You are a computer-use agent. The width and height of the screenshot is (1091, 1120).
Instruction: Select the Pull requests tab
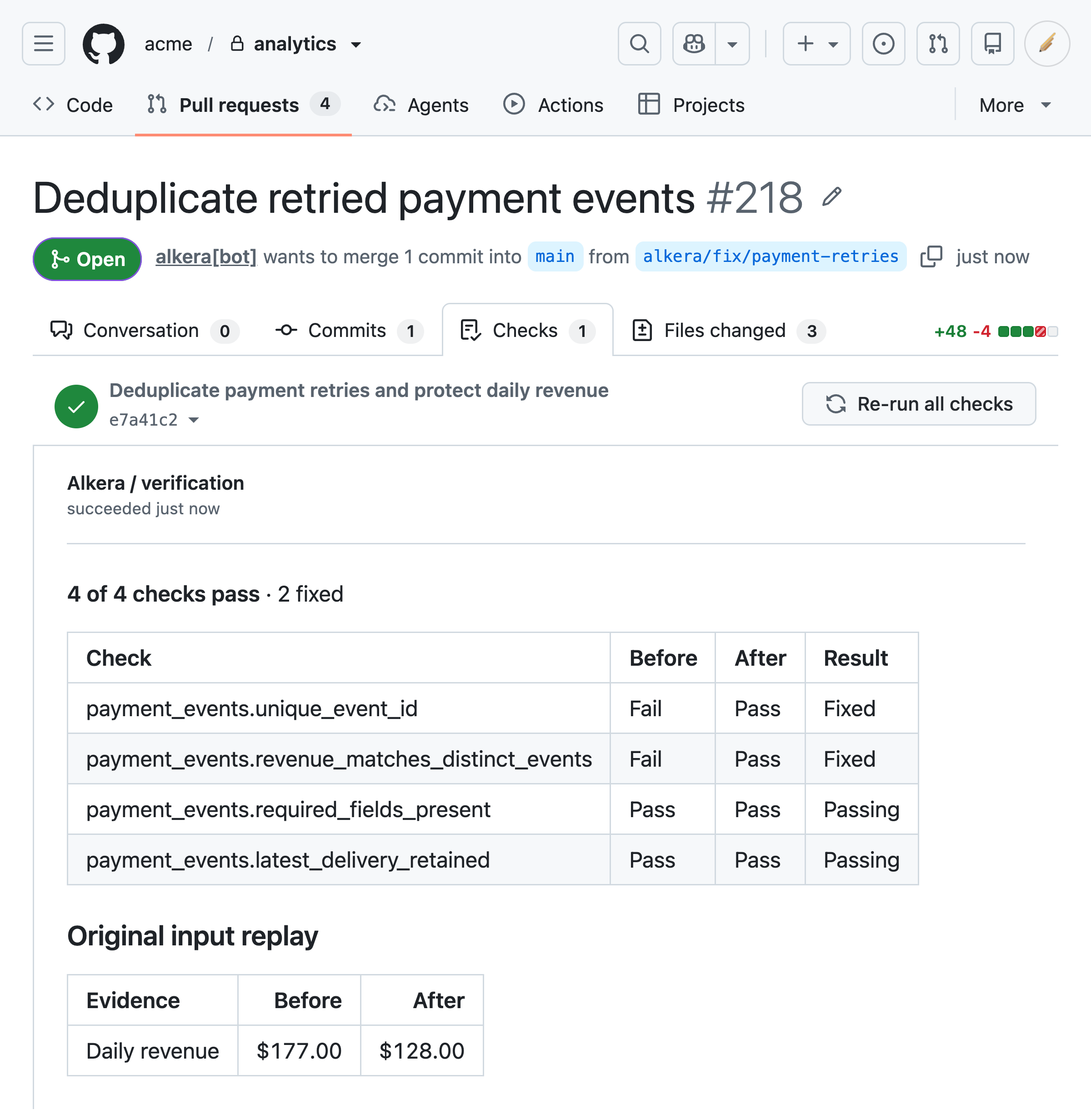[x=243, y=105]
